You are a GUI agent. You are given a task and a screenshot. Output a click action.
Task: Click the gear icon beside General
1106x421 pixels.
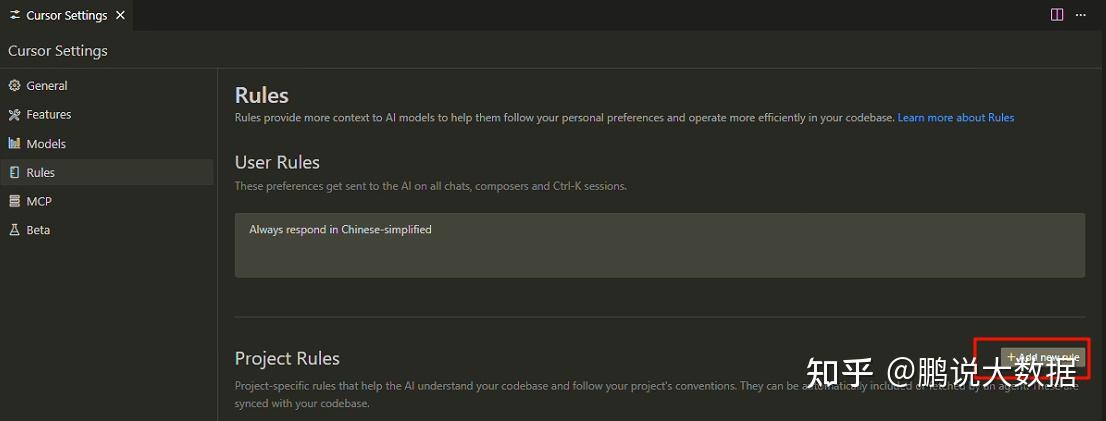(14, 86)
